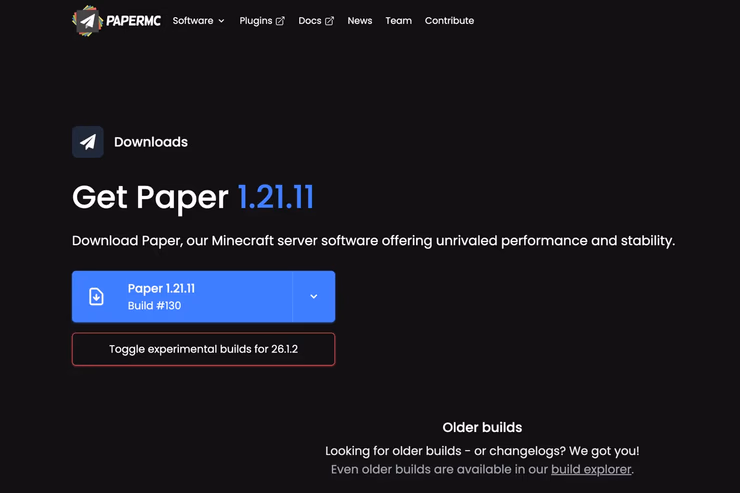
Task: Open the Contribute page
Action: click(x=449, y=21)
